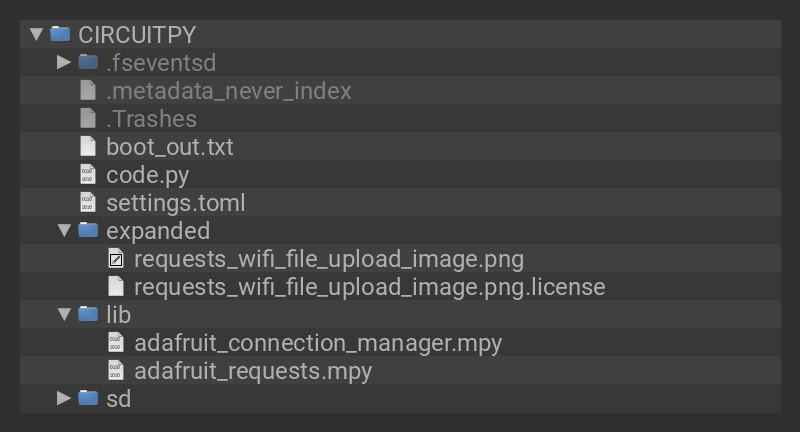Click the CIRCUITPY folder icon
Screen dimensions: 800x432
coord(60,34)
